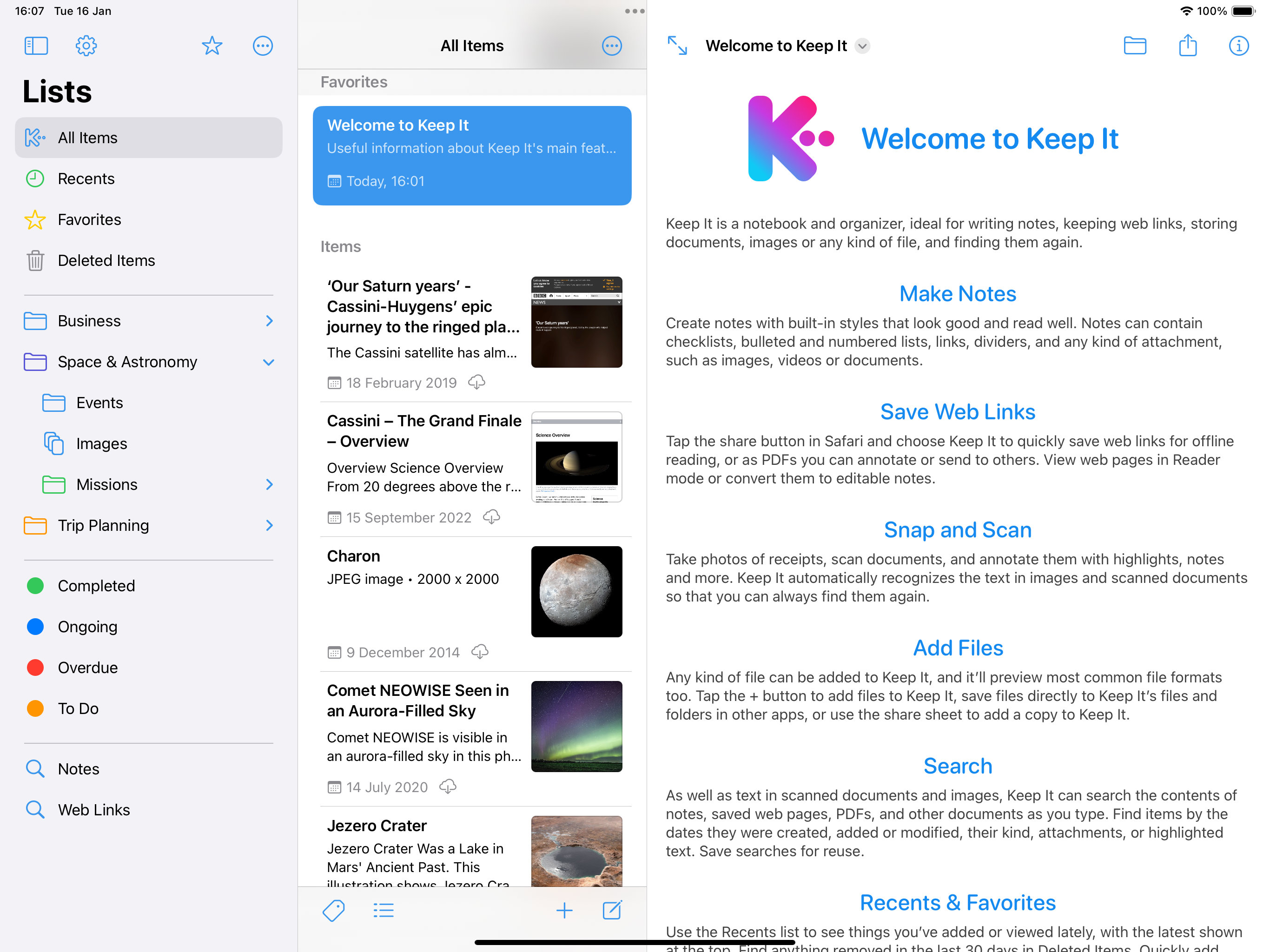Filter by the green Completed label
1270x952 pixels.
click(x=149, y=586)
